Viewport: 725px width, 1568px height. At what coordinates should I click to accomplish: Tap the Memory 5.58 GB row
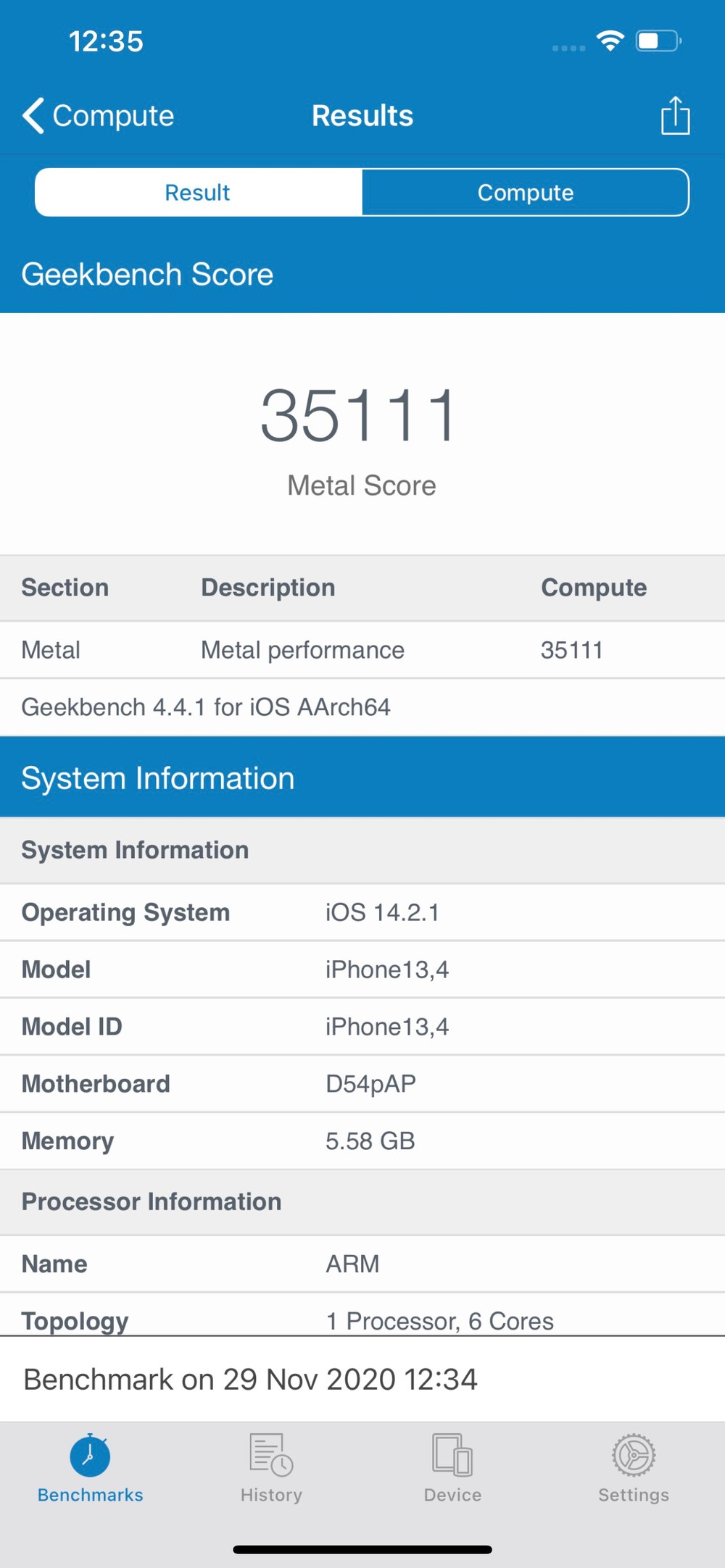pyautogui.click(x=362, y=1141)
